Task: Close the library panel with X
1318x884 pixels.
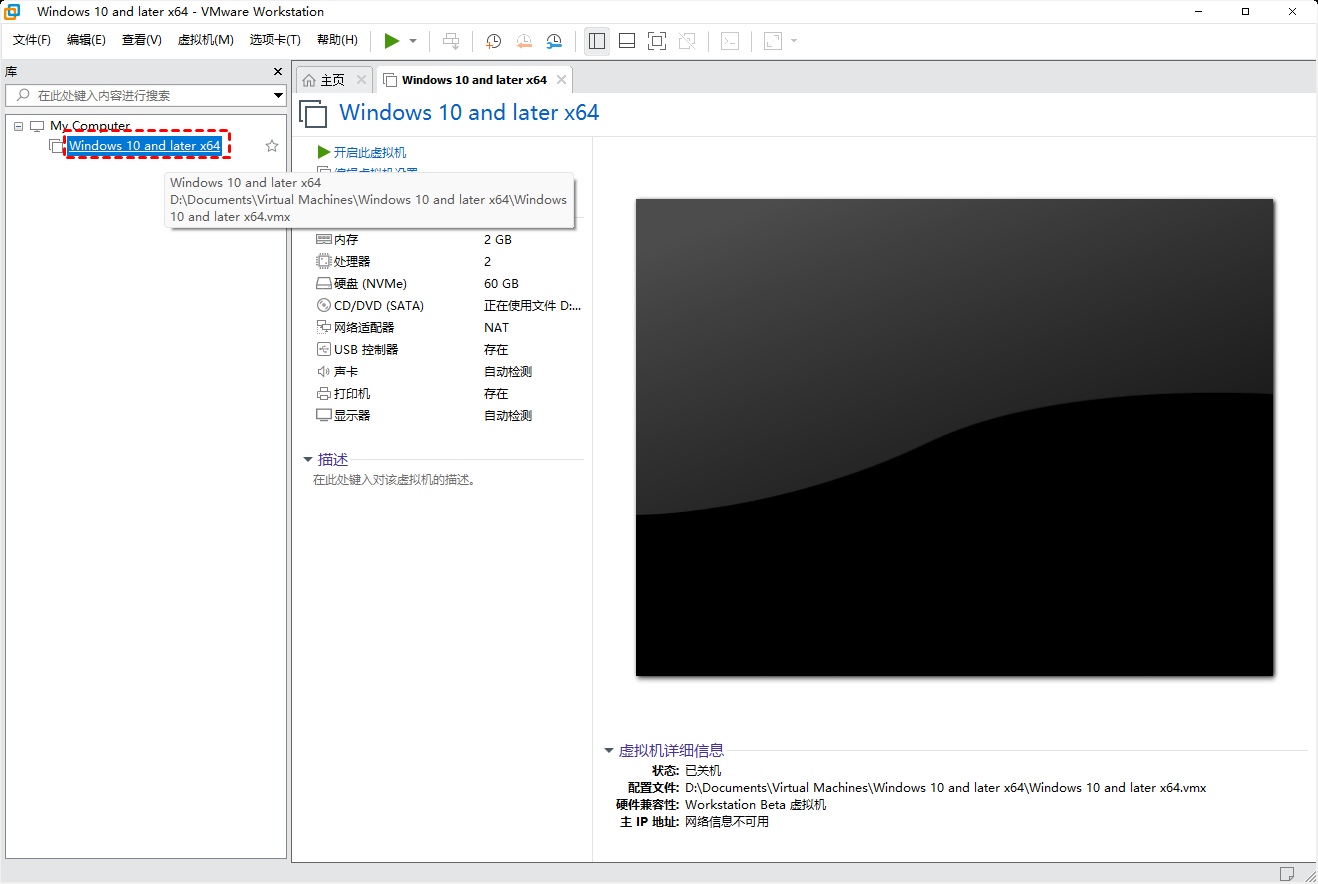Action: coord(278,72)
